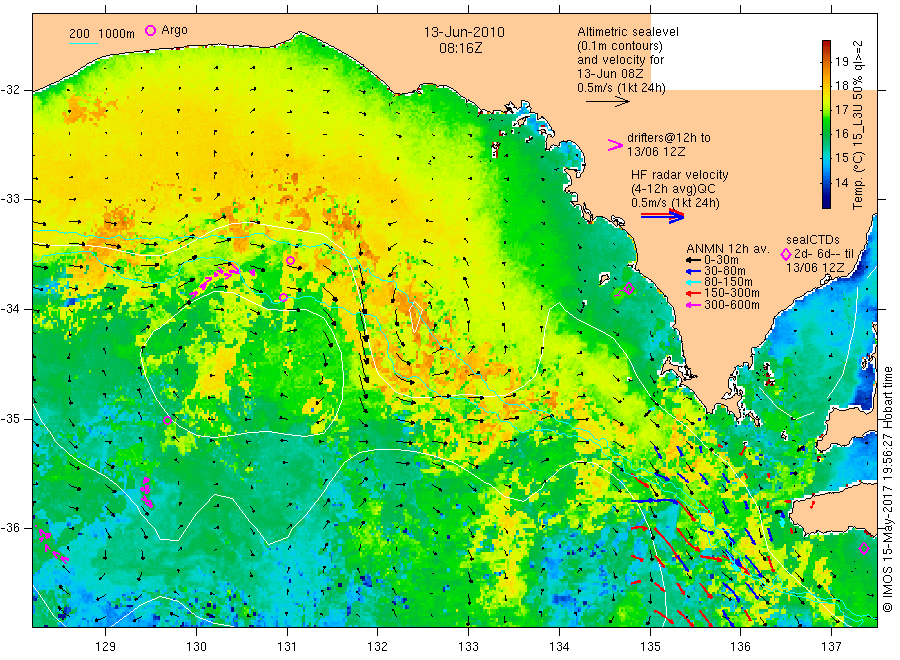Click the (4-12h avg)QC text
The width and height of the screenshot is (900, 660).
(673, 189)
